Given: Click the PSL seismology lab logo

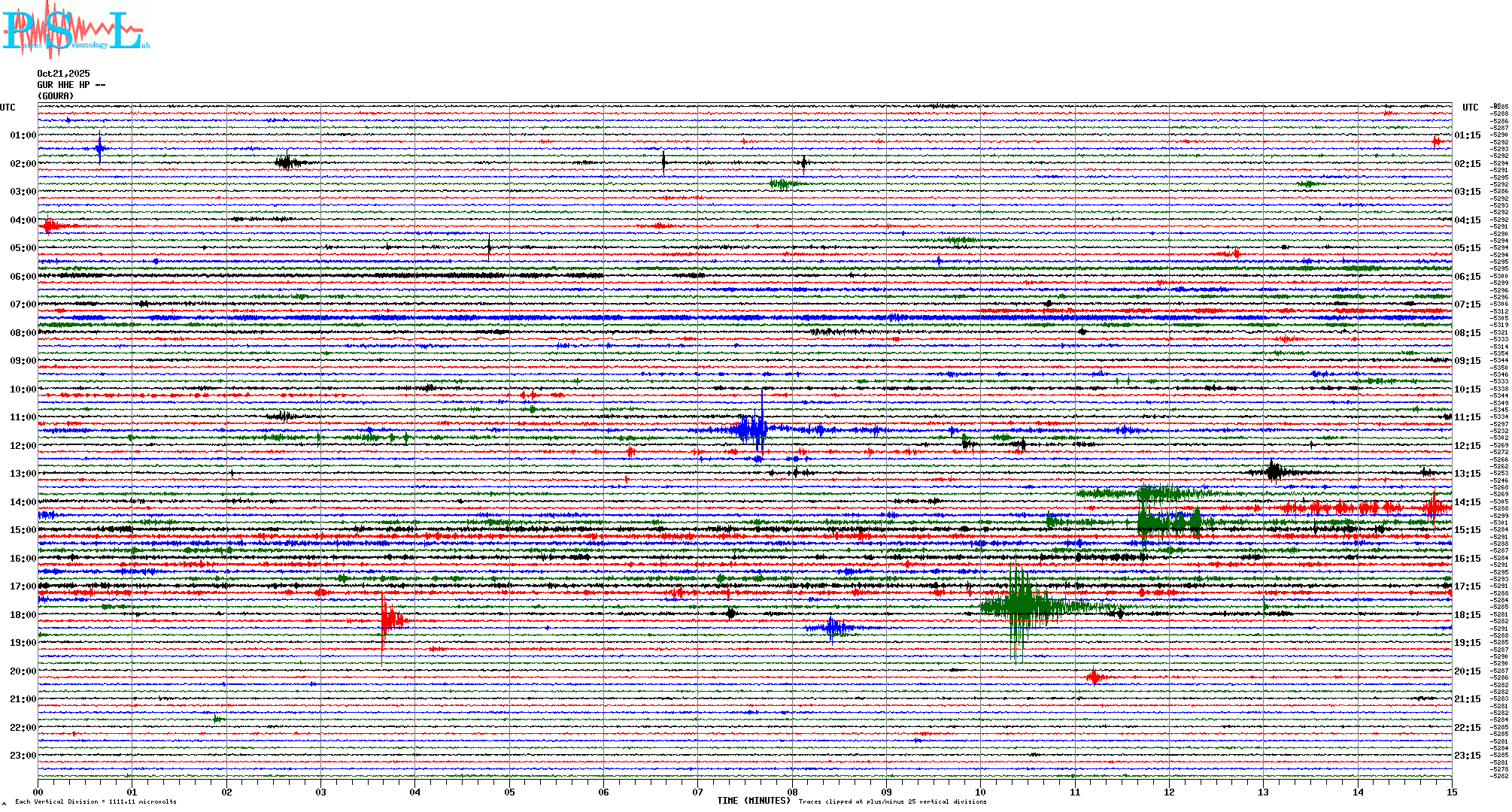Looking at the screenshot, I should pyautogui.click(x=75, y=30).
